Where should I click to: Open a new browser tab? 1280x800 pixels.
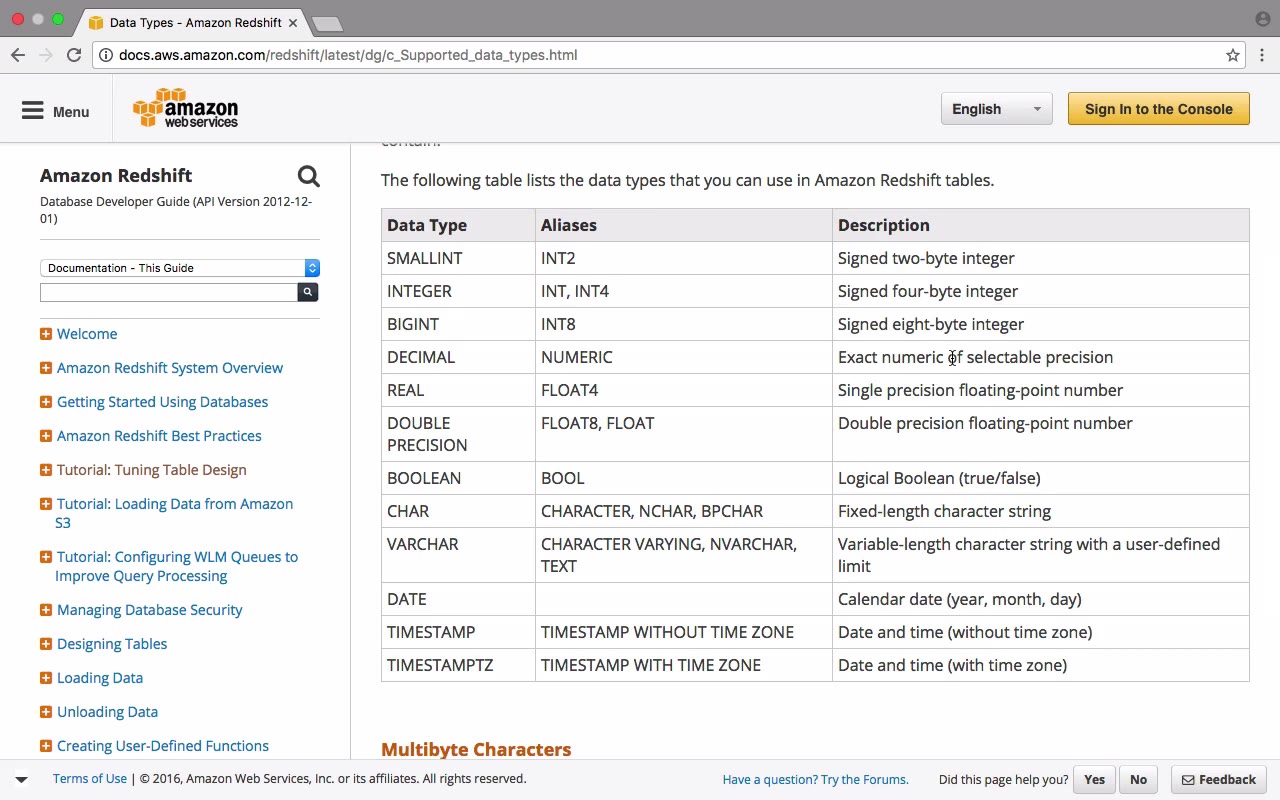(327, 23)
